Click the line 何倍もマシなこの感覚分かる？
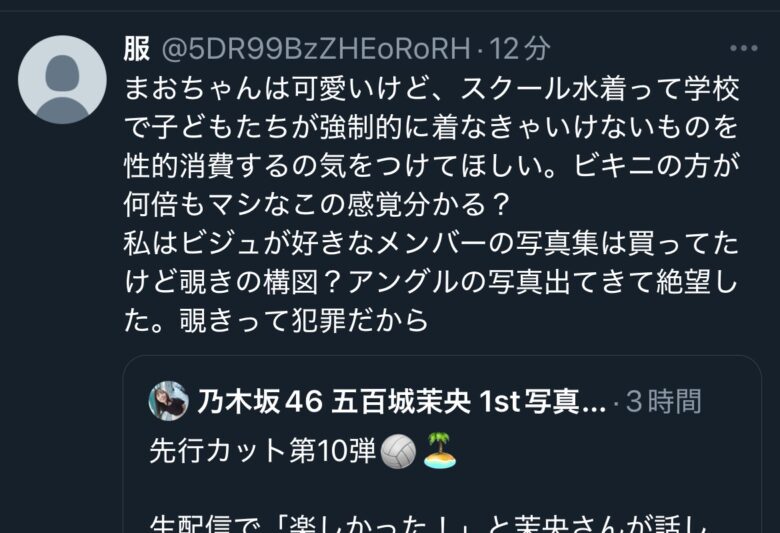Screen dimensions: 780x533 click(317, 205)
